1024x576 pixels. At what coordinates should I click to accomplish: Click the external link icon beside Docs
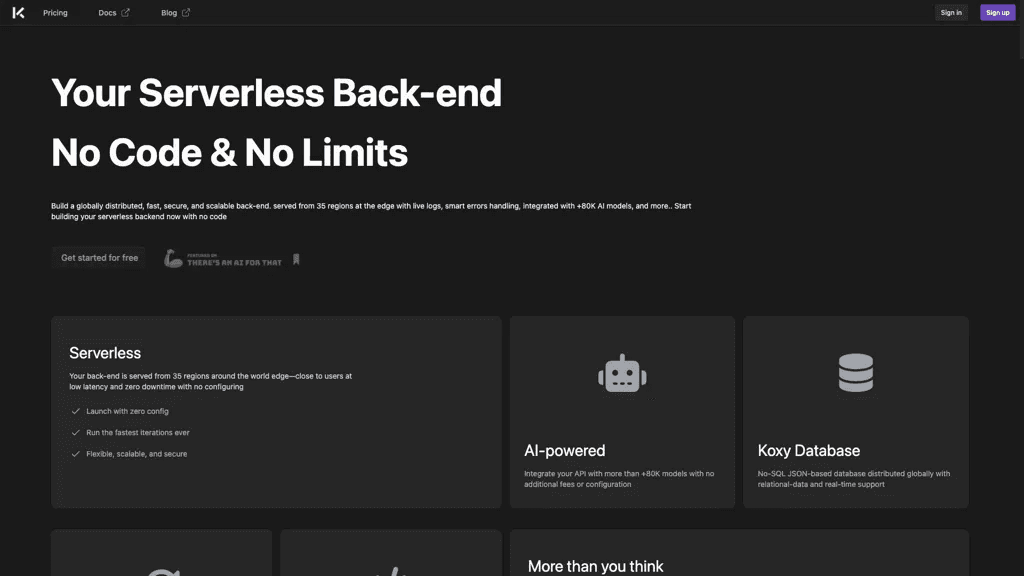click(x=125, y=12)
